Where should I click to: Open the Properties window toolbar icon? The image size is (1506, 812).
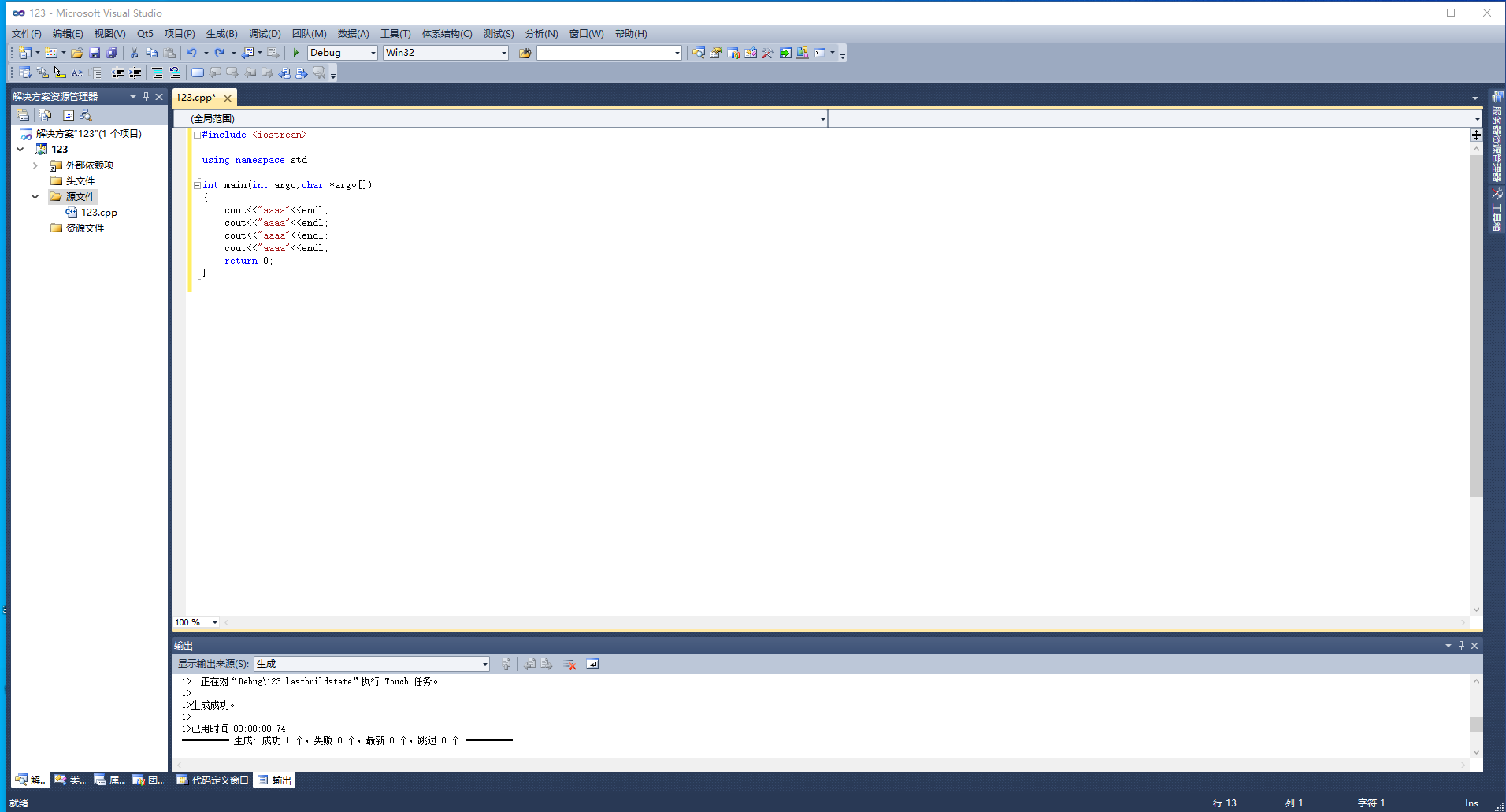coord(716,53)
